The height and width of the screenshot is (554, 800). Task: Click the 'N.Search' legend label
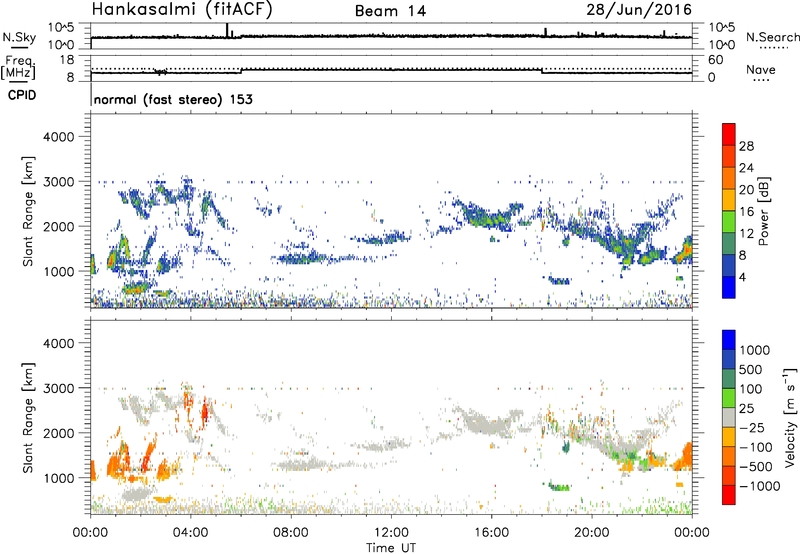(772, 37)
